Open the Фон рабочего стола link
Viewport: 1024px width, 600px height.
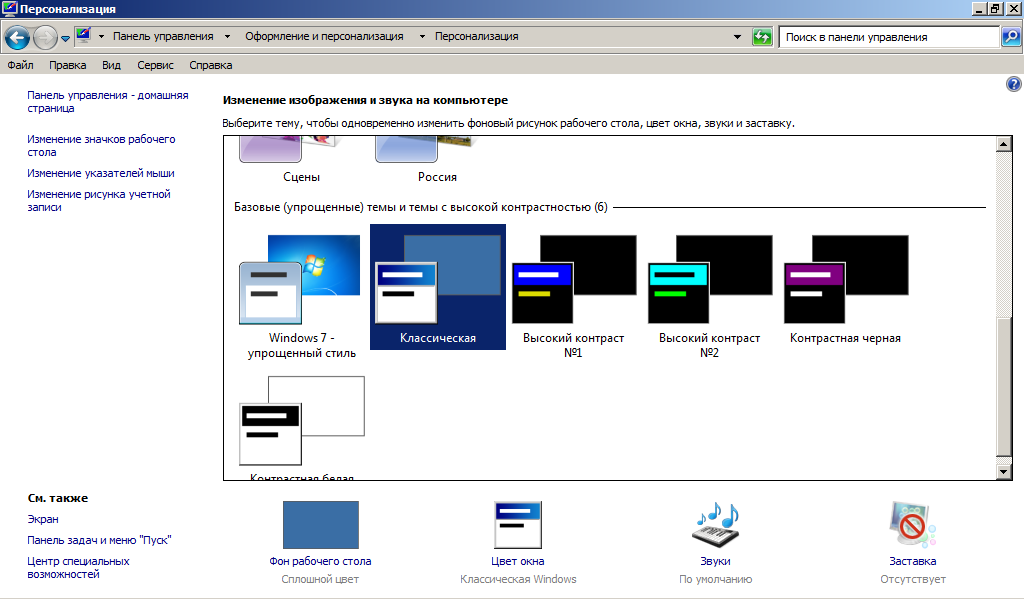(x=320, y=561)
